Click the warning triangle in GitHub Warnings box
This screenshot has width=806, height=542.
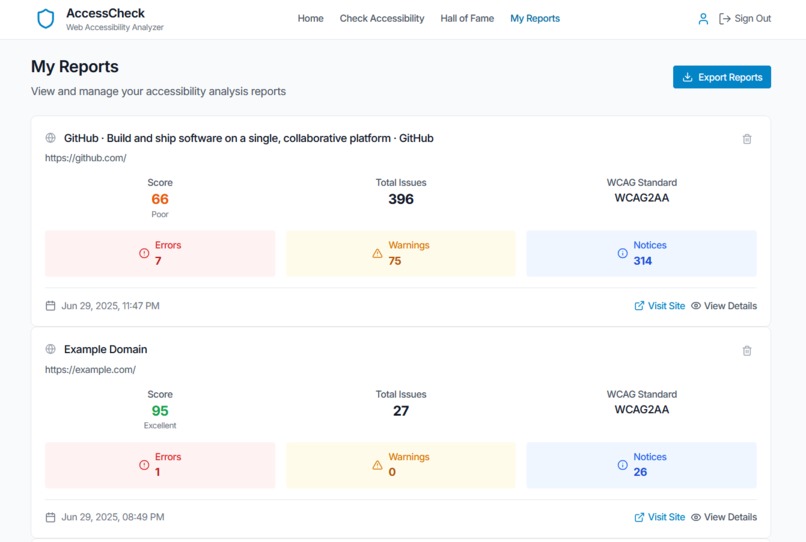377,253
